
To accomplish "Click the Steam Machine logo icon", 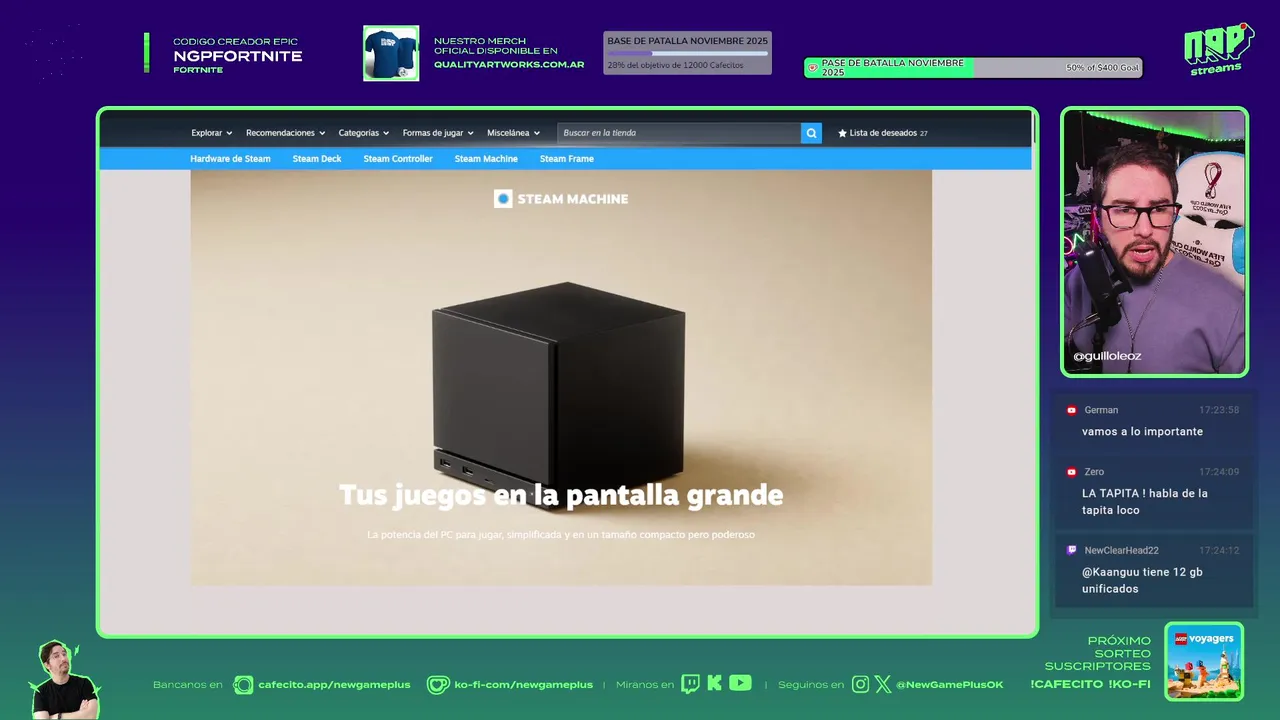I will (x=503, y=199).
